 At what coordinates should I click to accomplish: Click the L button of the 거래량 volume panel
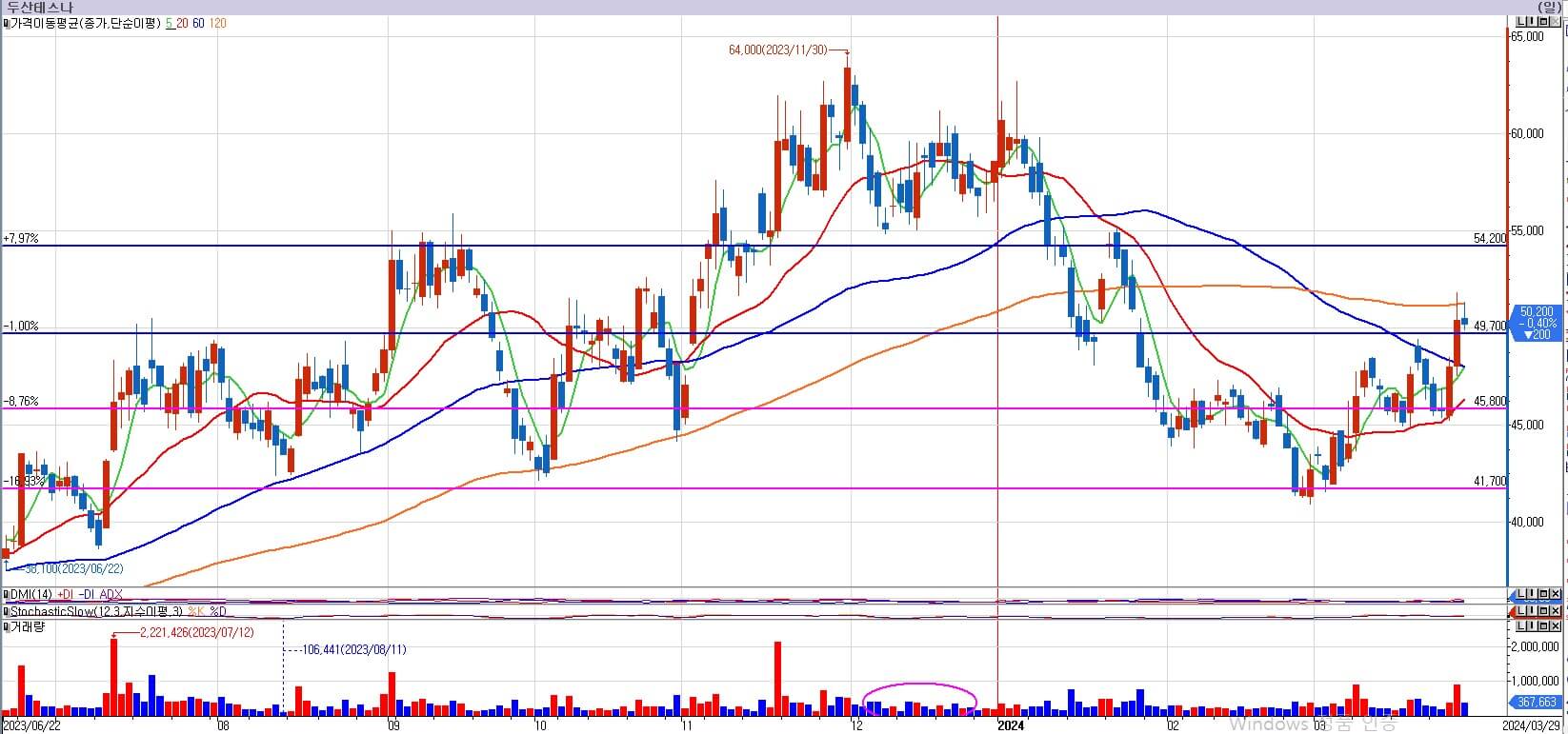click(x=1519, y=626)
